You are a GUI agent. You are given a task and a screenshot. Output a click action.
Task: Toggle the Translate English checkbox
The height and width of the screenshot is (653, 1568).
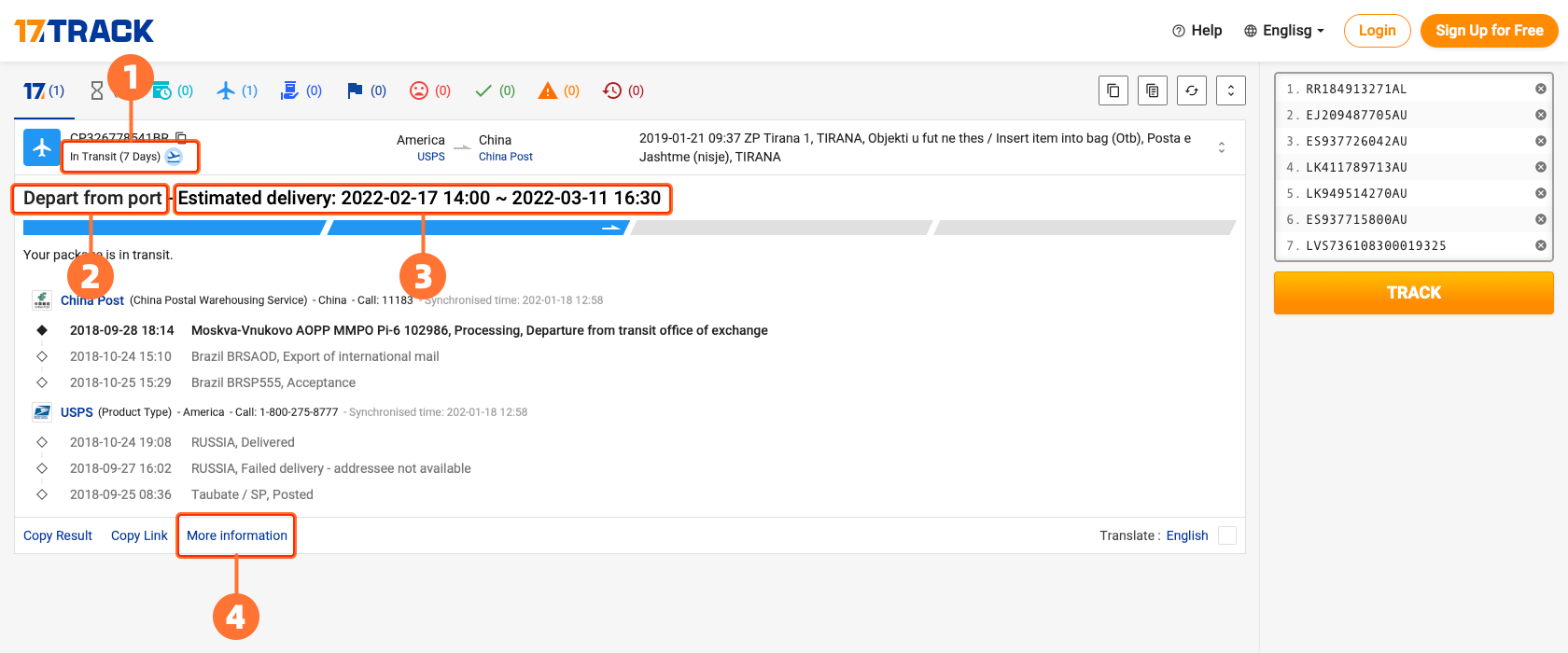coord(1227,535)
